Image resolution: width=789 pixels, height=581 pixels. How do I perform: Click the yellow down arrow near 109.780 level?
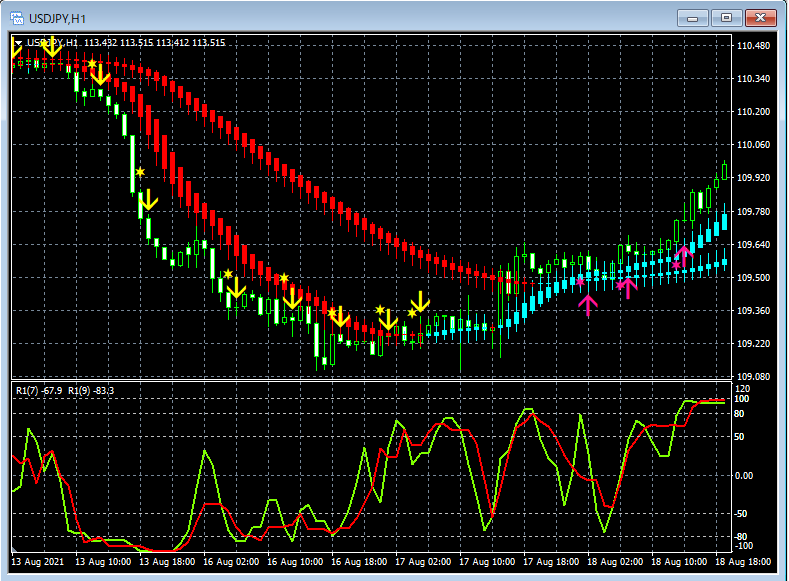[148, 200]
